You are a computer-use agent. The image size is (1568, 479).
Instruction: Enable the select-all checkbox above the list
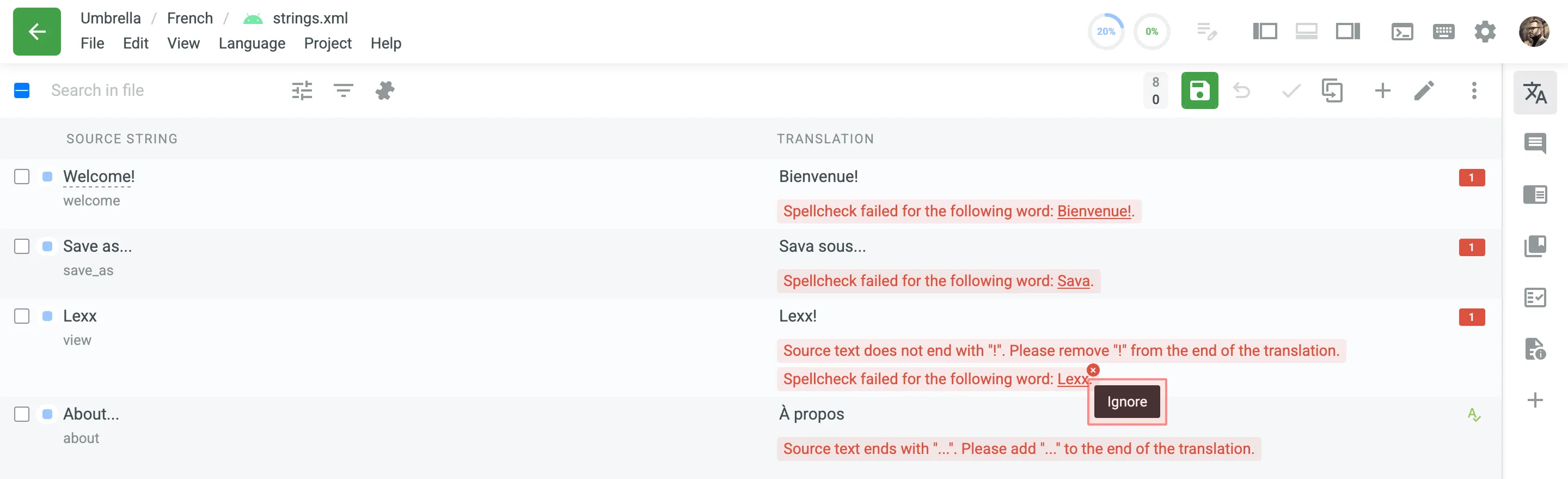(x=22, y=90)
